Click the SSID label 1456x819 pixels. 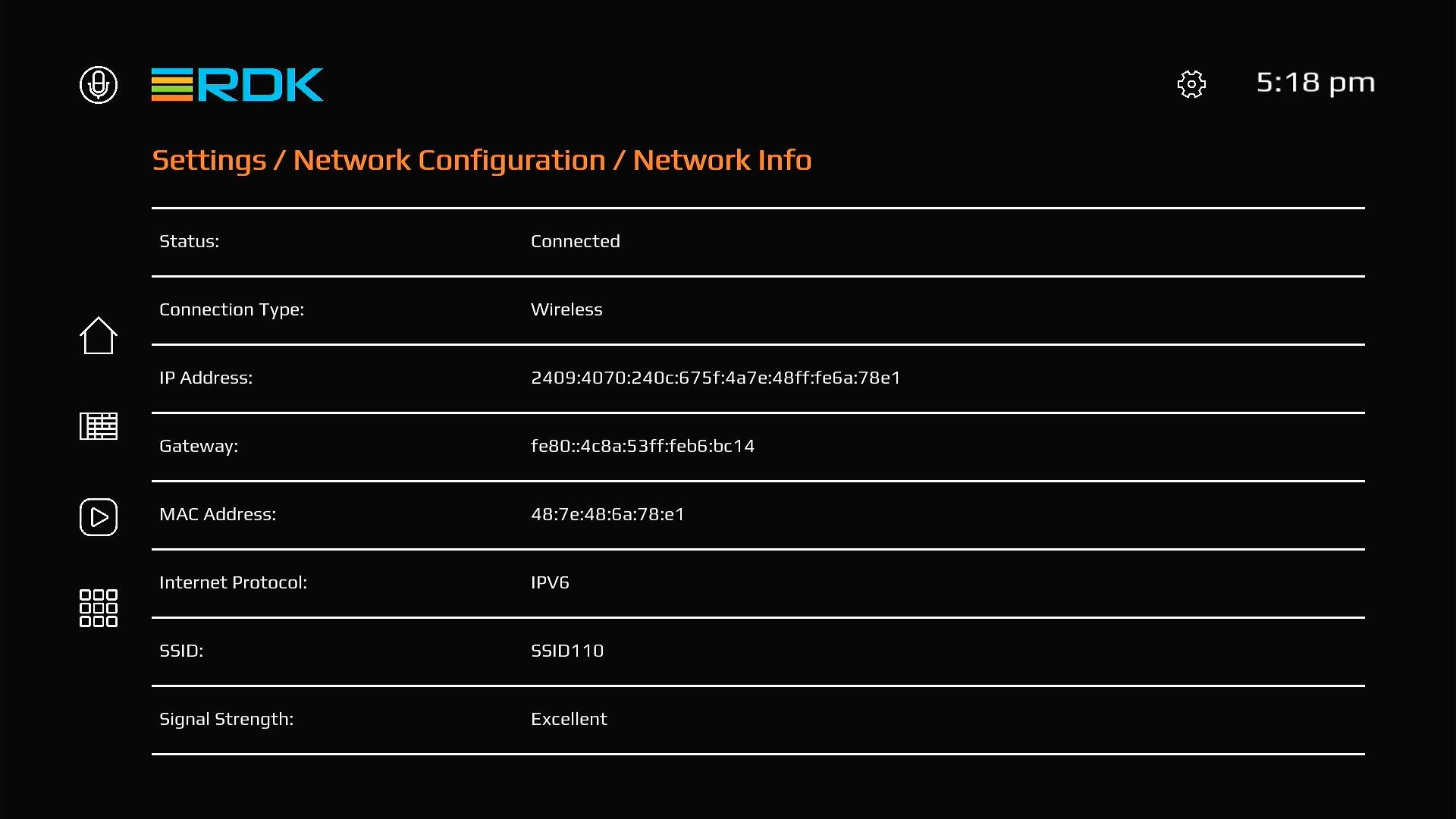[181, 651]
